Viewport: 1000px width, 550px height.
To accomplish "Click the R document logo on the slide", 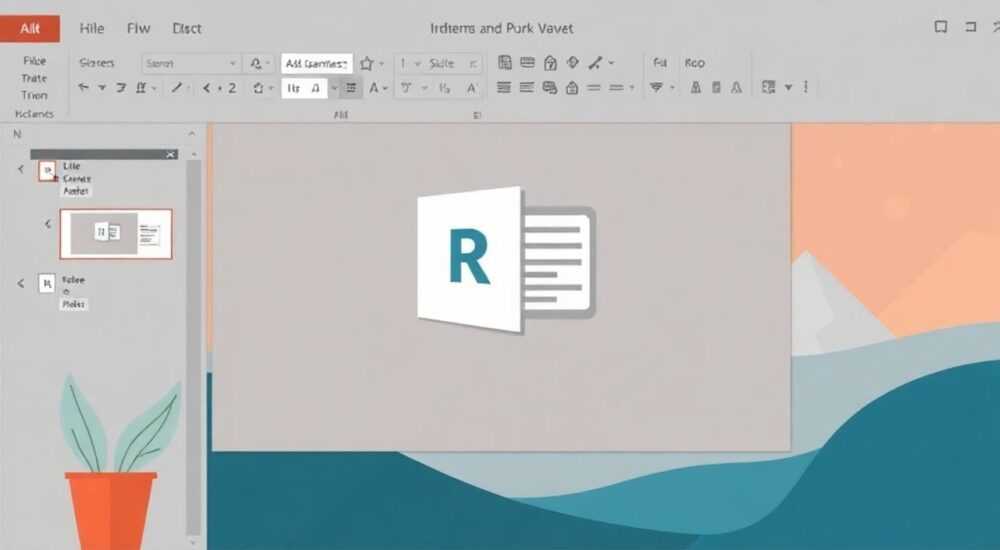I will 506,260.
